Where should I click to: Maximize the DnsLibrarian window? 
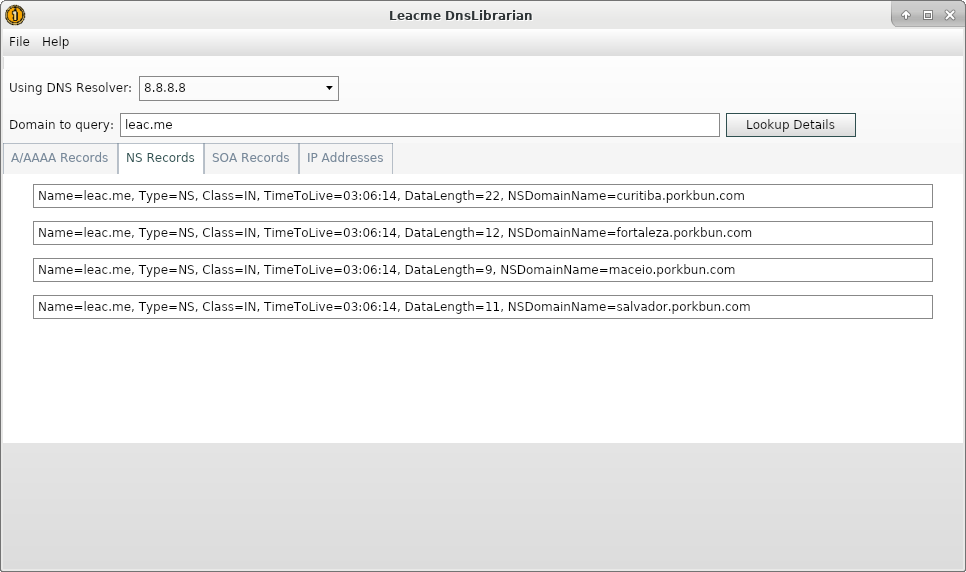tap(927, 15)
